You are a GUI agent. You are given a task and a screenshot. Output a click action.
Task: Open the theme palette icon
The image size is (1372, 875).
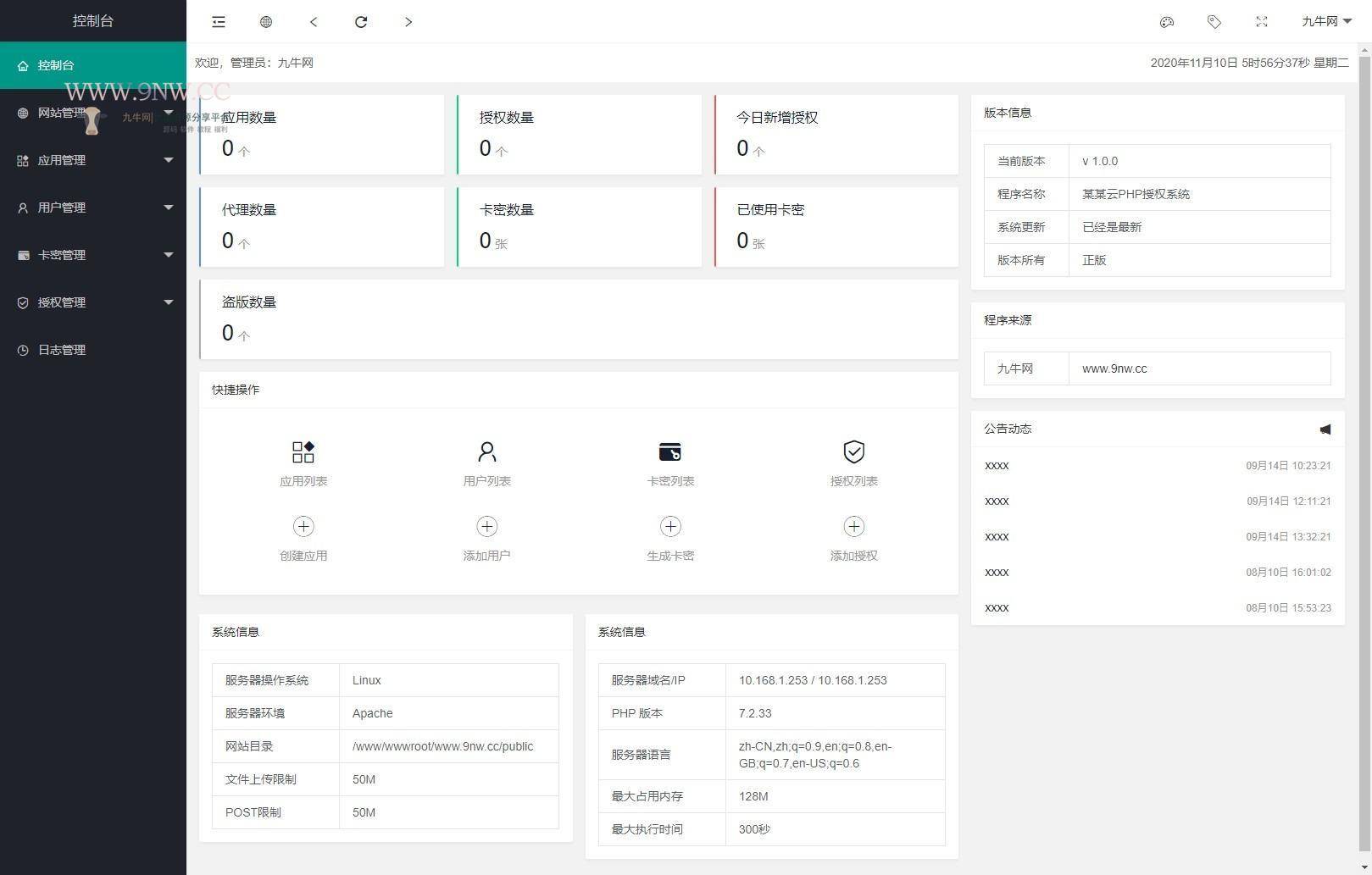[x=1167, y=22]
